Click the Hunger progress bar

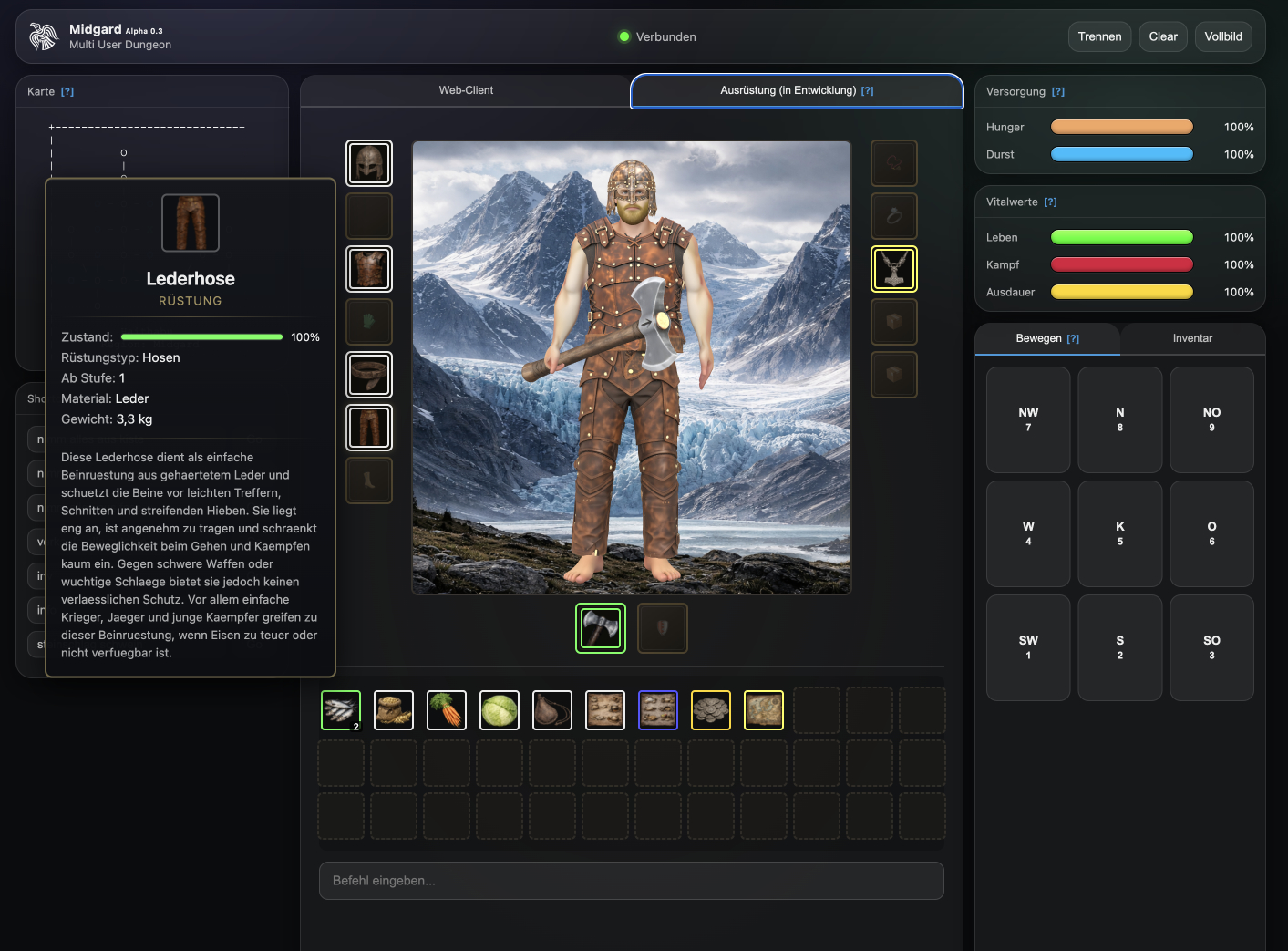[x=1121, y=127]
